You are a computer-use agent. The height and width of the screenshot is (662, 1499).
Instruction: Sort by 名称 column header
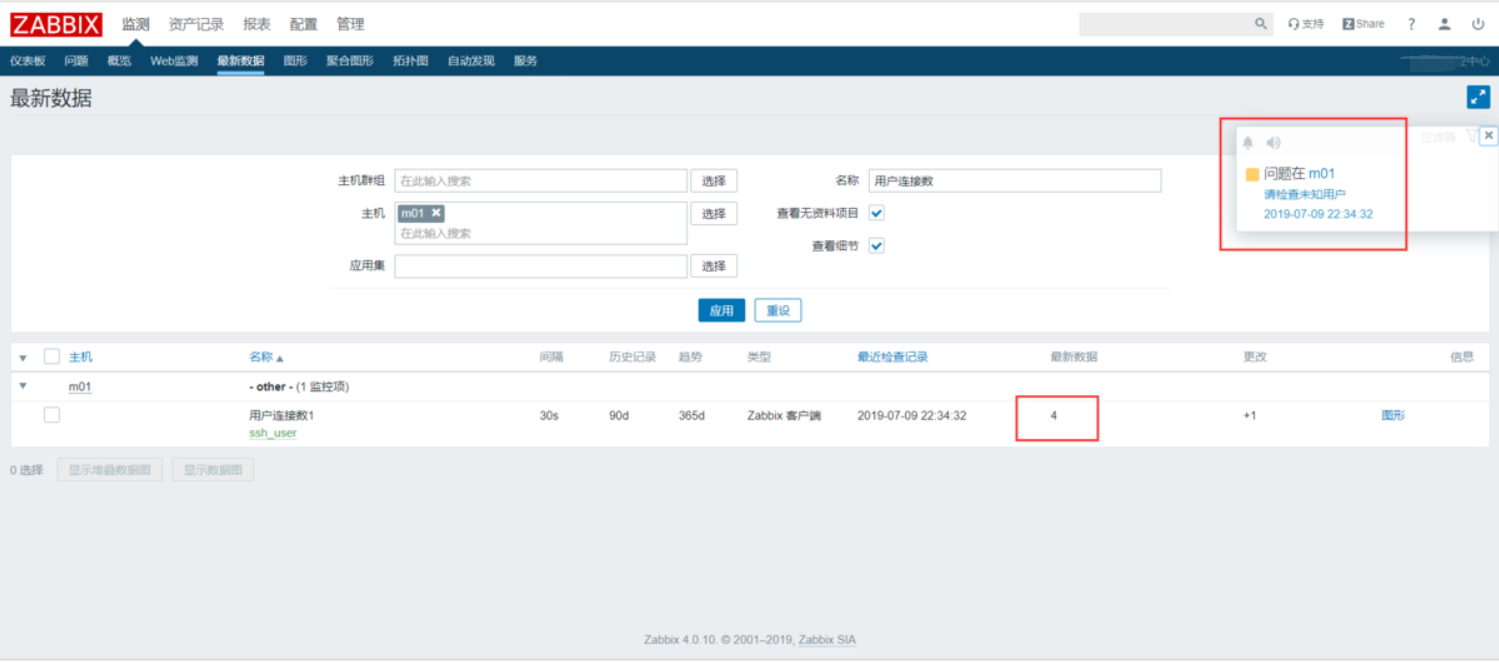pos(261,357)
